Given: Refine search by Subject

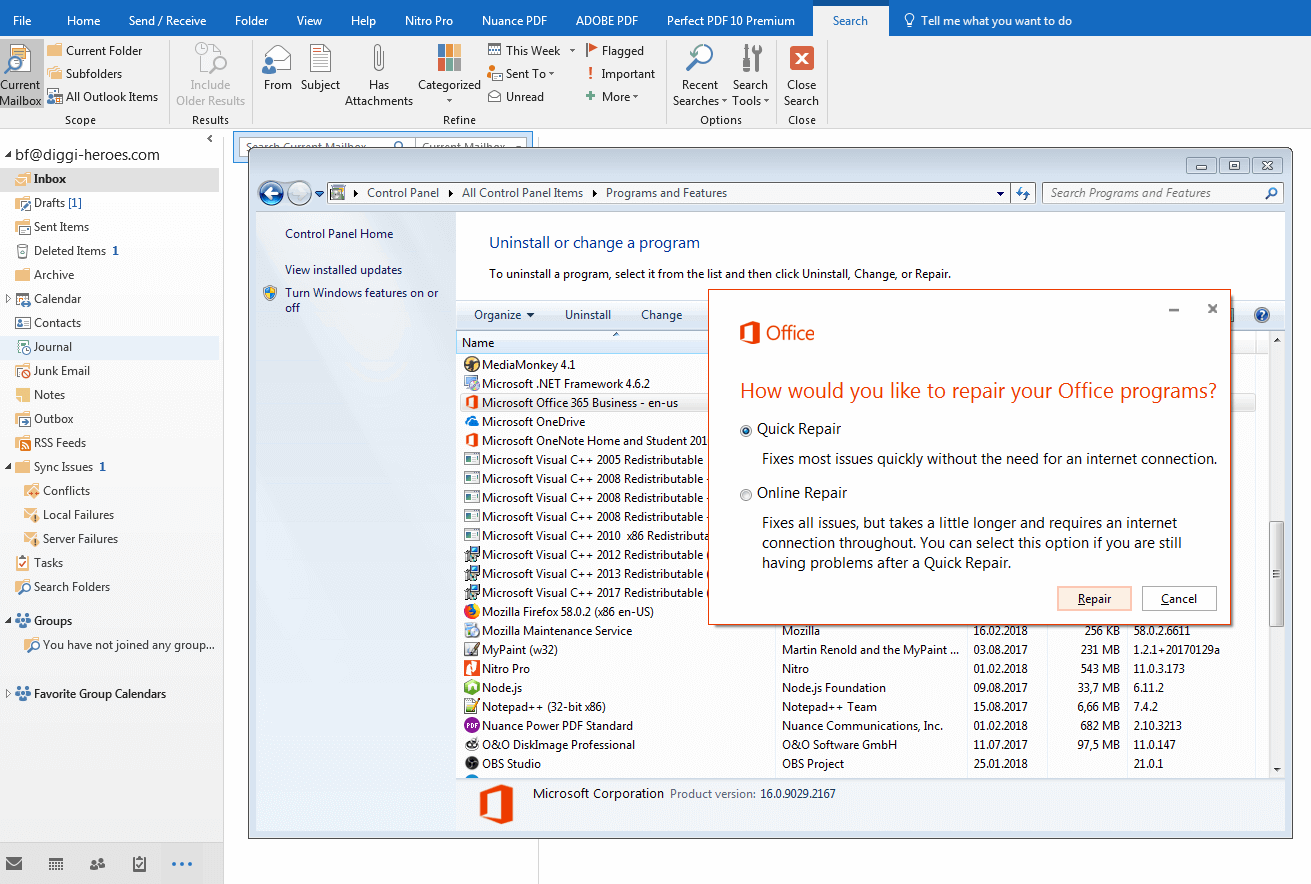Looking at the screenshot, I should pyautogui.click(x=320, y=68).
